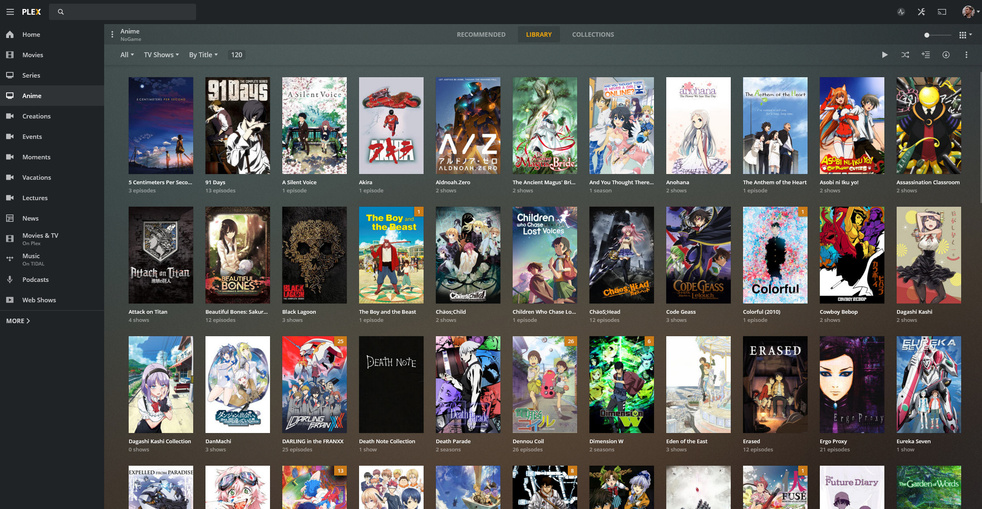This screenshot has height=509, width=982.
Task: Open the Anime library options dots
Action: [112, 34]
